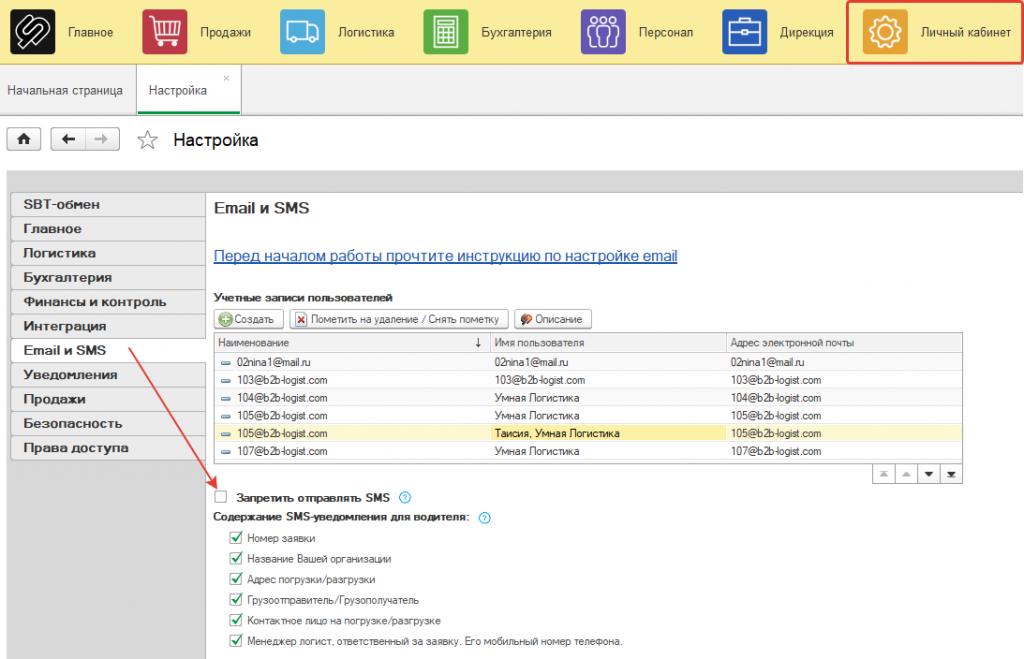1024x659 pixels.
Task: Move selected row down one position
Action: point(929,474)
